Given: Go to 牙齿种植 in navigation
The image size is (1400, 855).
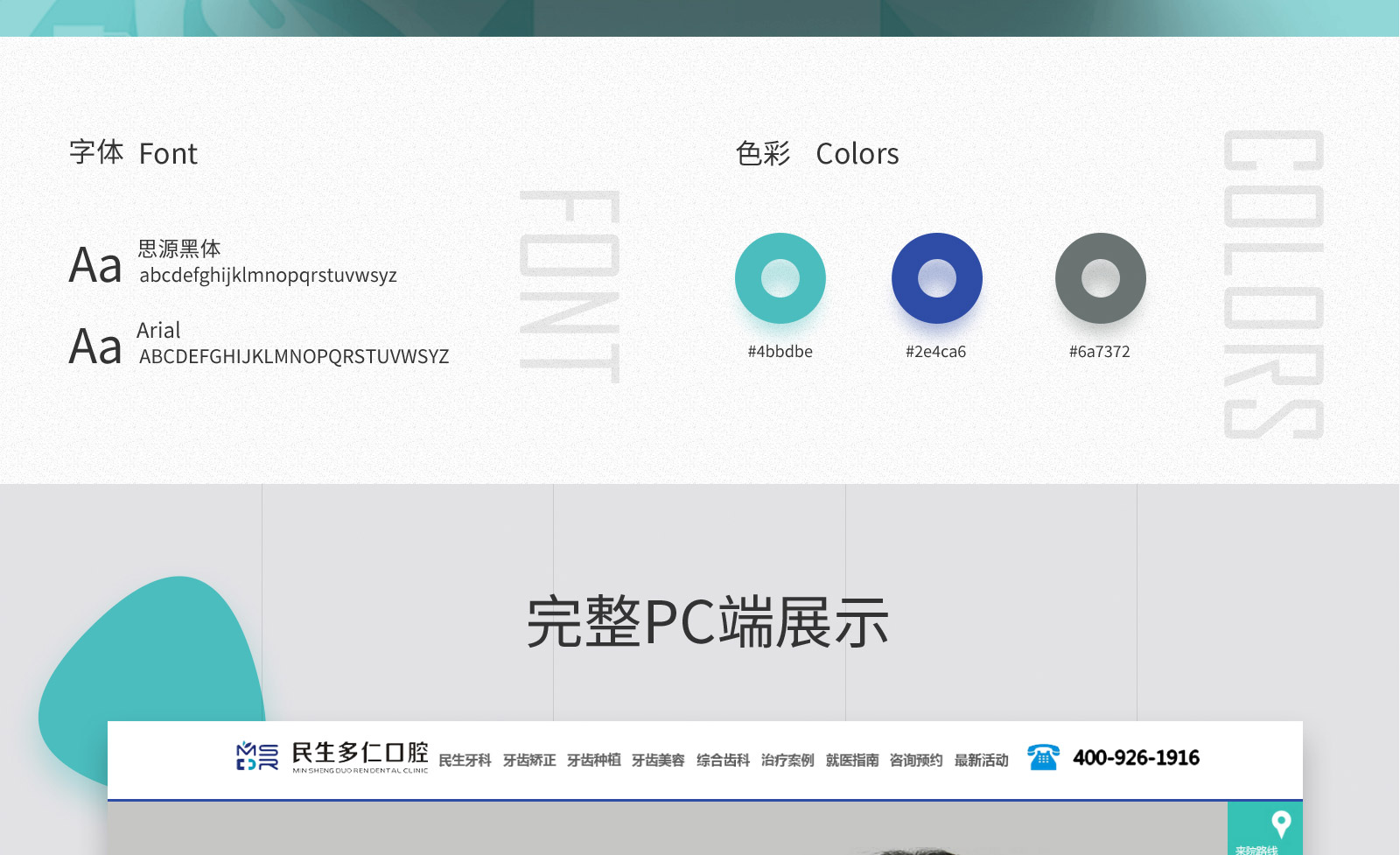Looking at the screenshot, I should point(593,760).
